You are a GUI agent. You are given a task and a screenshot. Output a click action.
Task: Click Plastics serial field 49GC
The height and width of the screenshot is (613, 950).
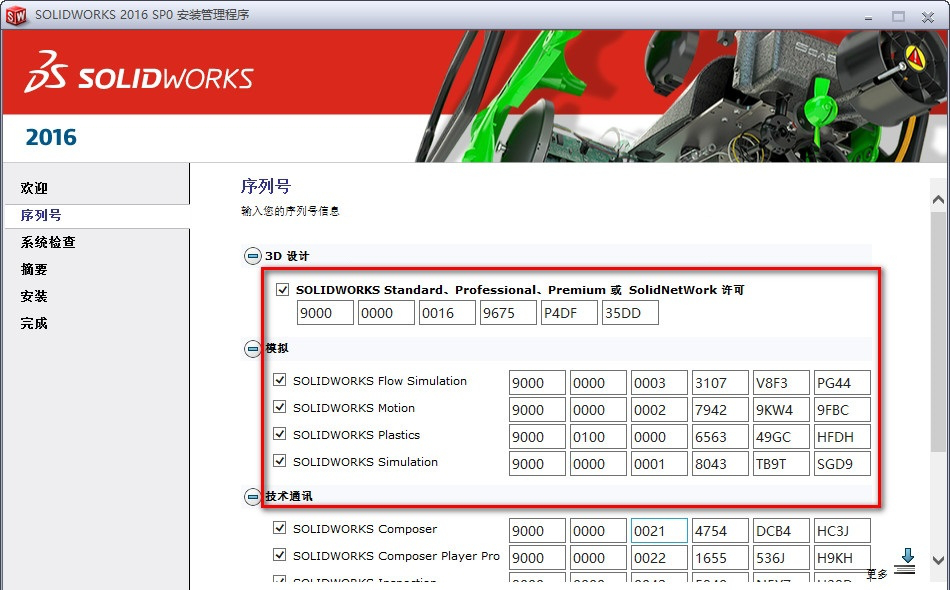(x=781, y=437)
